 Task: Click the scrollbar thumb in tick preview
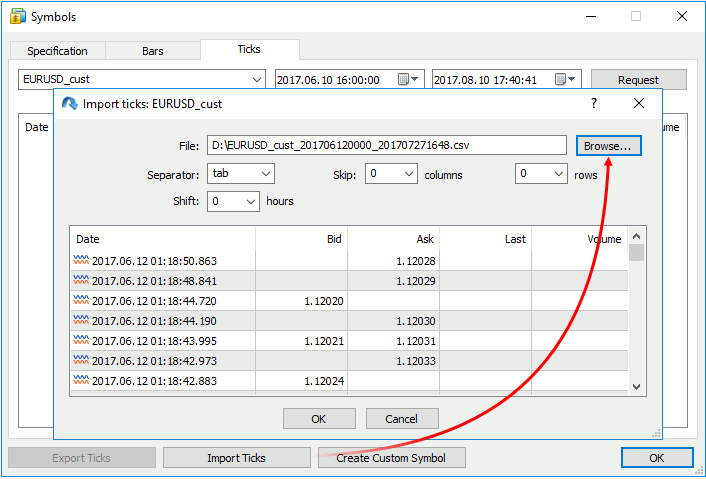pos(636,253)
